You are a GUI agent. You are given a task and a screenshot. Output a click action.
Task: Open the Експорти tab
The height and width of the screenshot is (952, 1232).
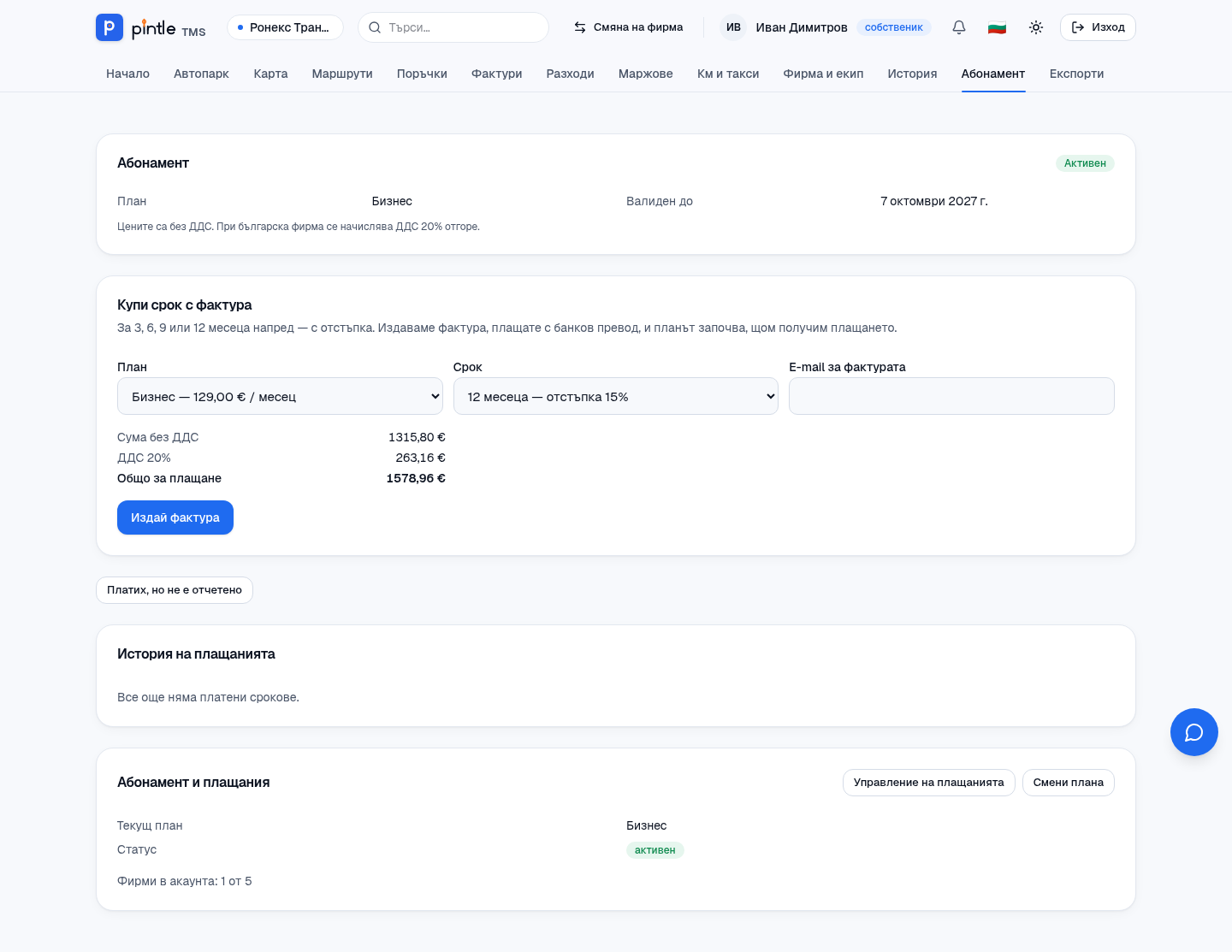(1076, 74)
